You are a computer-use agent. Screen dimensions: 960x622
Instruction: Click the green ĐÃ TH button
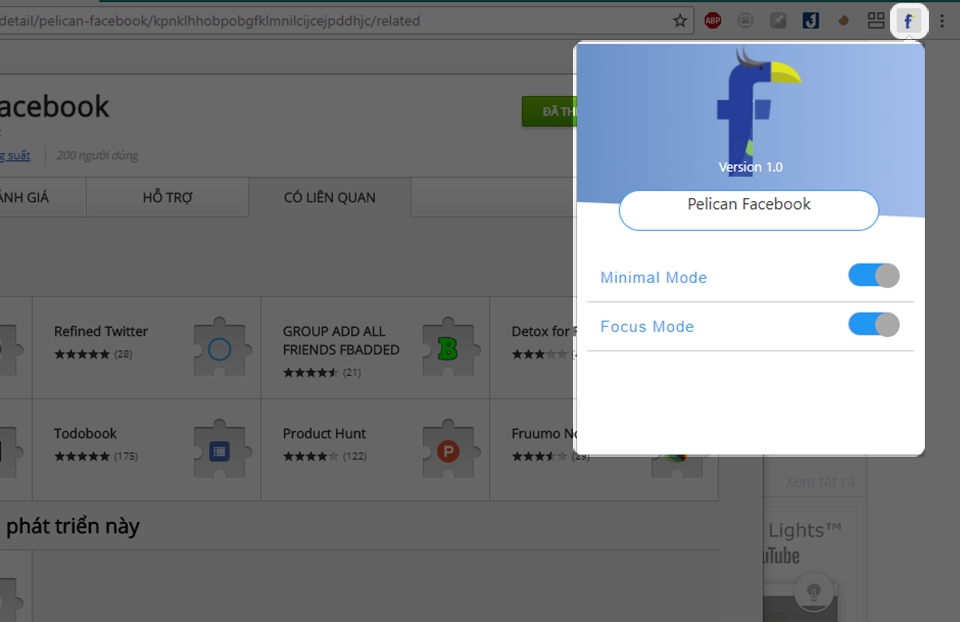point(549,111)
